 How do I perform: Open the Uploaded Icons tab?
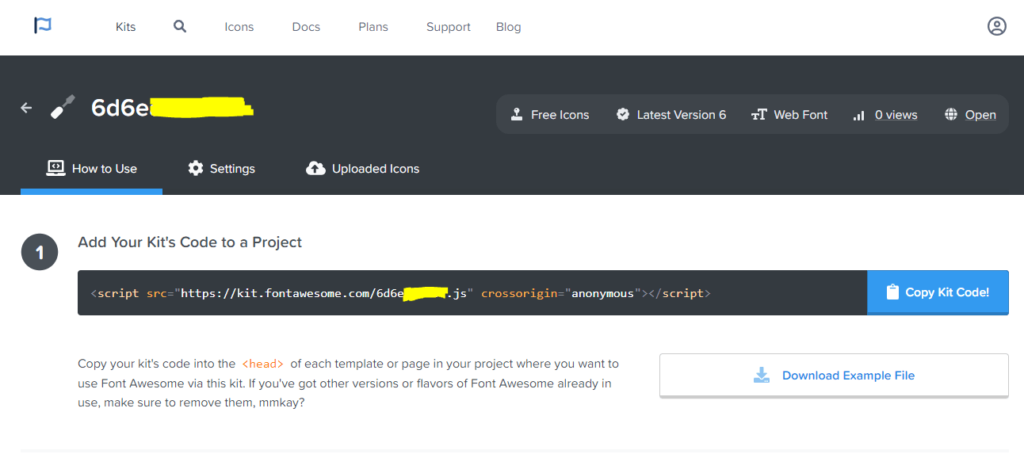362,169
